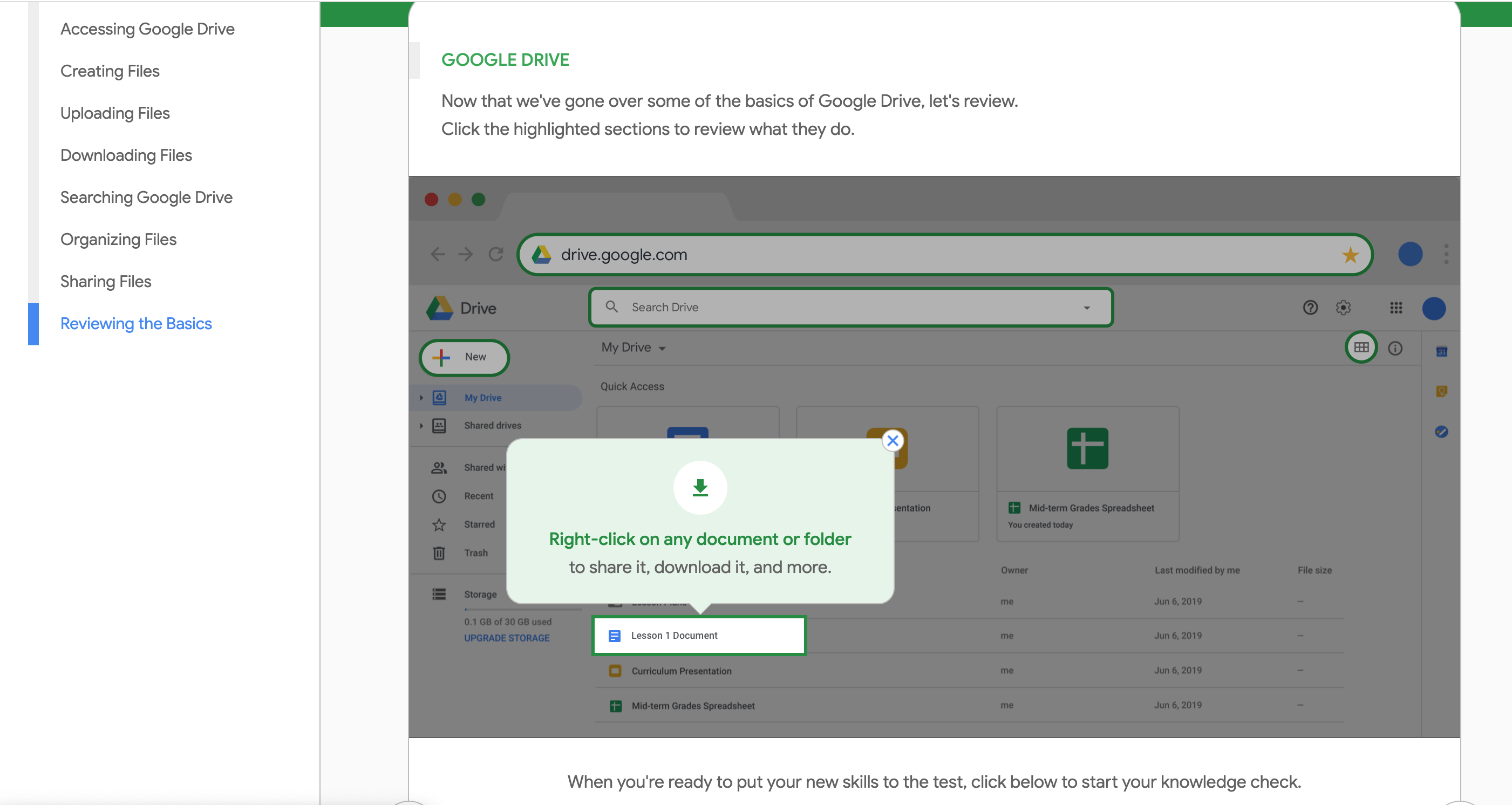Screen dimensions: 1512x805
Task: Click the Storage label in the sidebar
Action: click(x=480, y=595)
